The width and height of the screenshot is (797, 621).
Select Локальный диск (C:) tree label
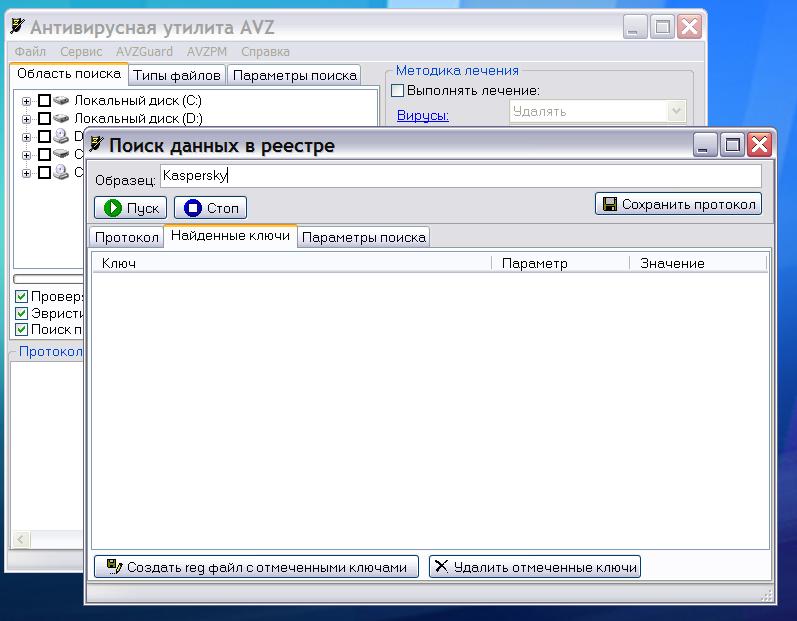[x=138, y=101]
